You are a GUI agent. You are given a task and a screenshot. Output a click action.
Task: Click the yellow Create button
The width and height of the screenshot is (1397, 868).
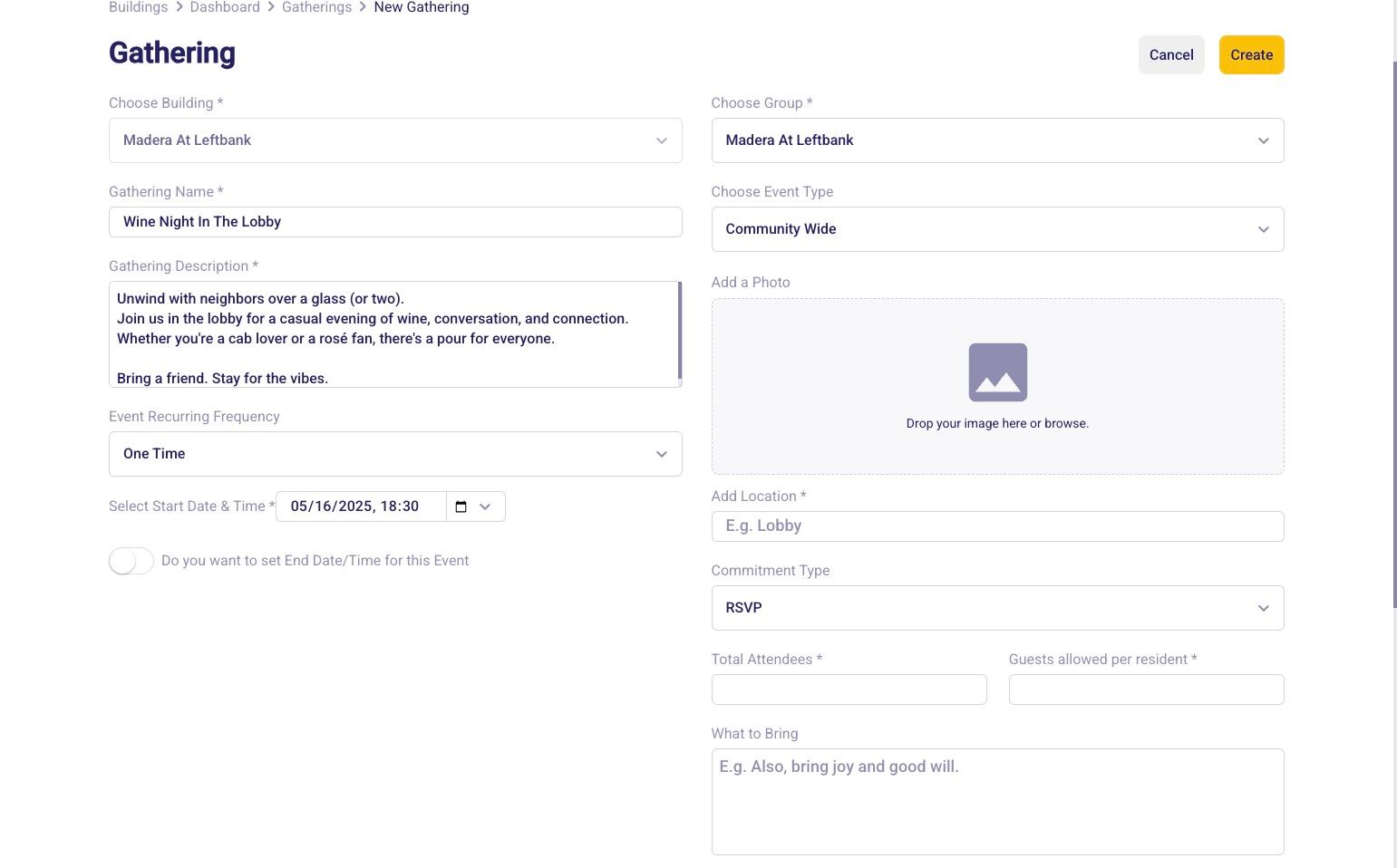point(1251,55)
